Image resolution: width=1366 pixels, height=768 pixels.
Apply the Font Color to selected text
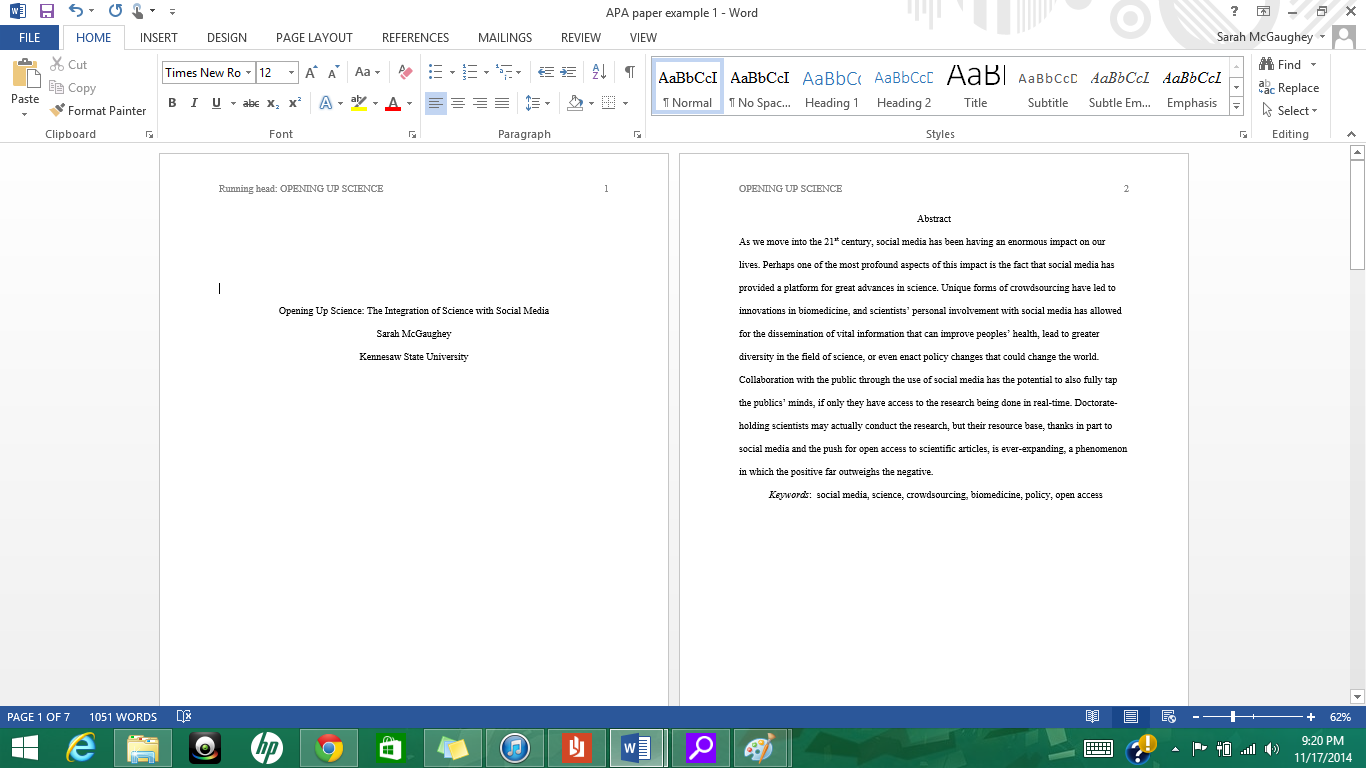pyautogui.click(x=394, y=103)
